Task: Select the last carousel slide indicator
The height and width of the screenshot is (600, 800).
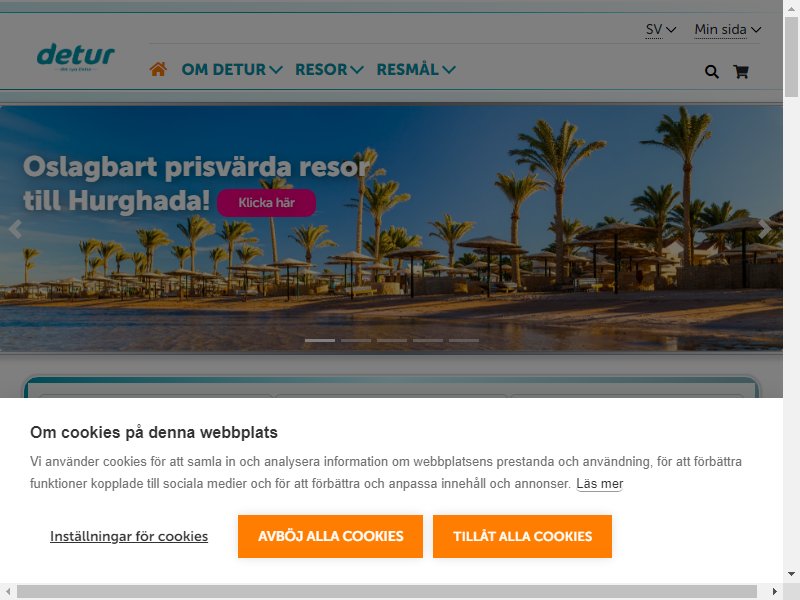Action: pyautogui.click(x=464, y=340)
